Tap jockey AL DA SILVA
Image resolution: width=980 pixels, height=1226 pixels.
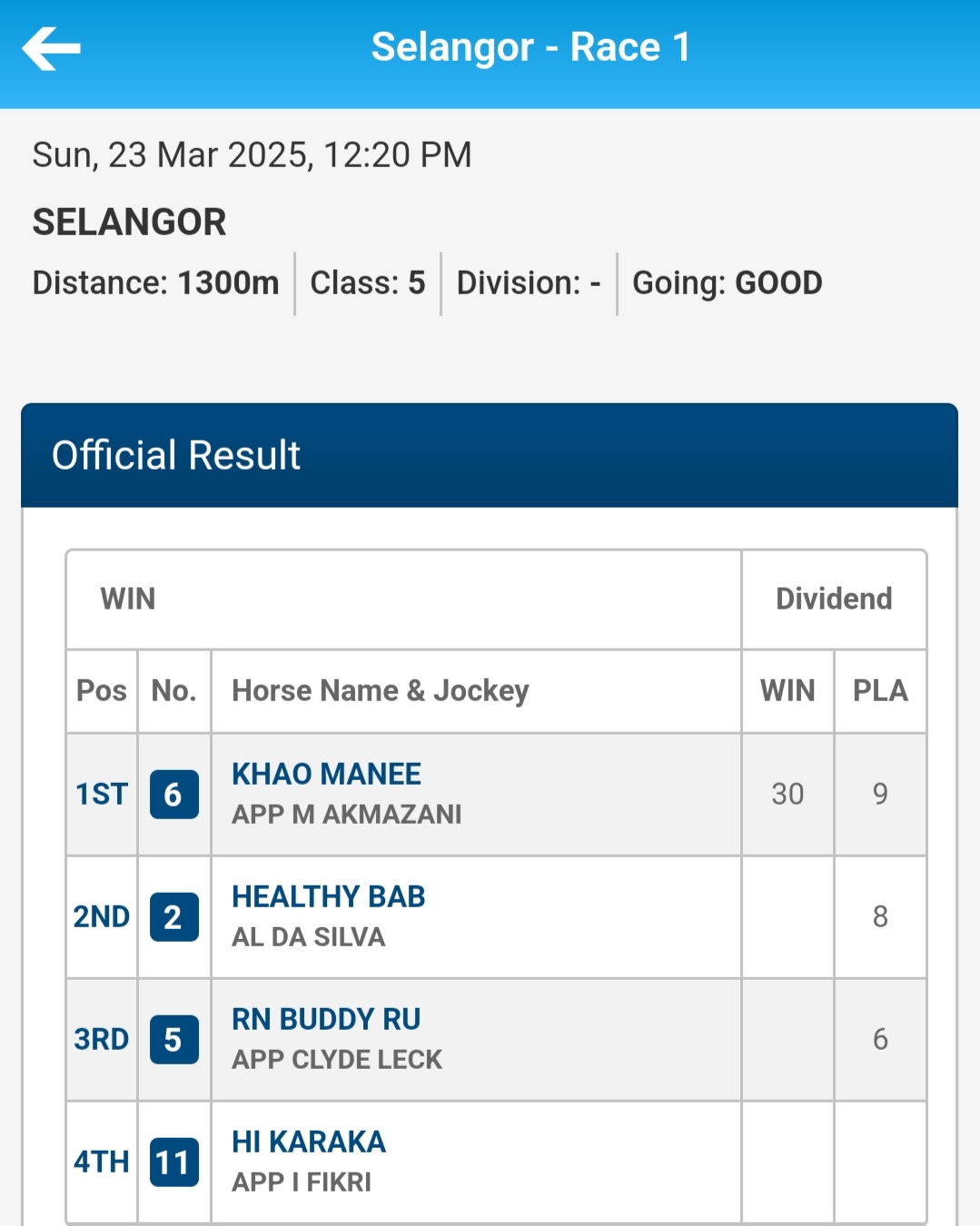[308, 937]
